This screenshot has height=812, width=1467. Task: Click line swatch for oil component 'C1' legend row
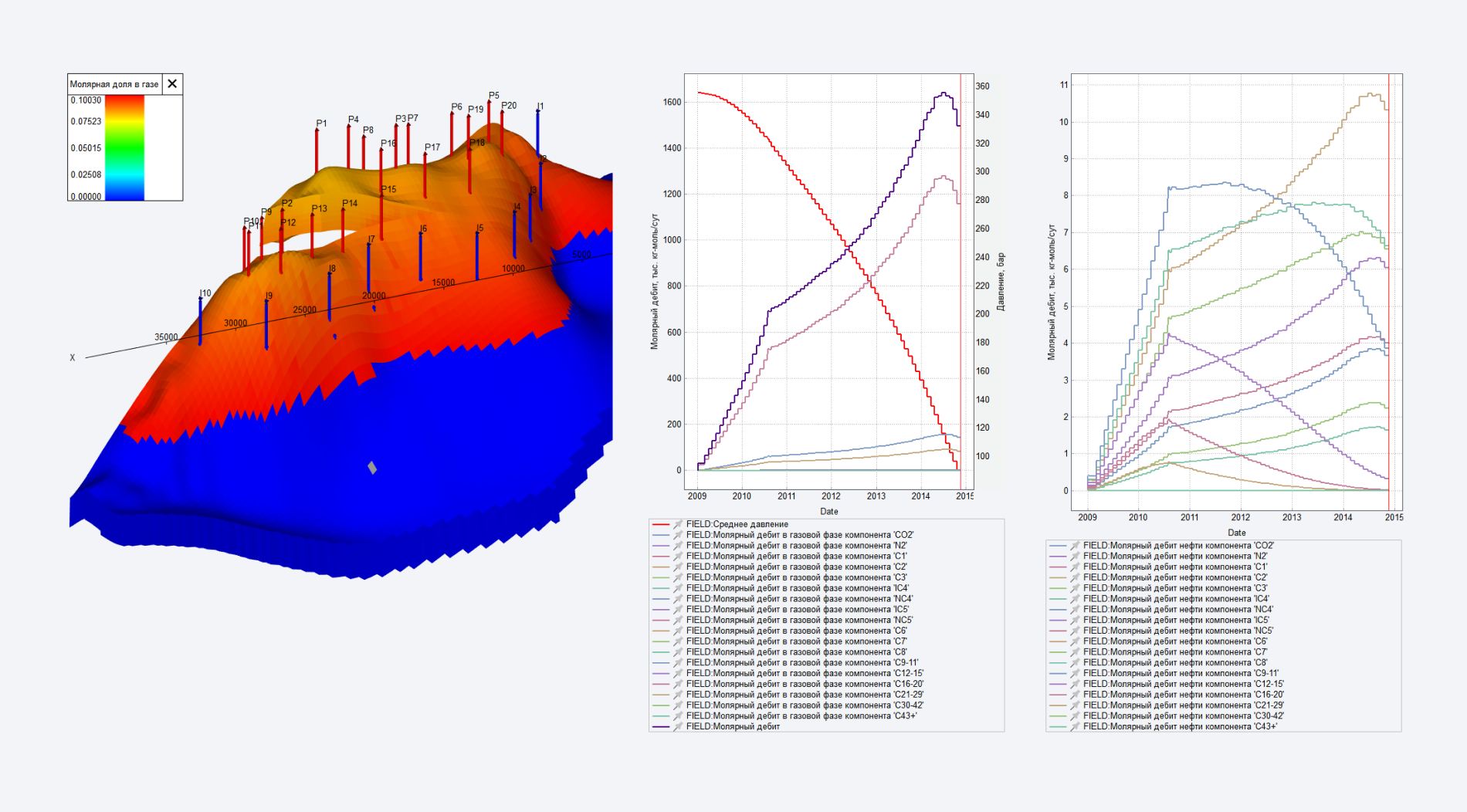coord(1058,567)
